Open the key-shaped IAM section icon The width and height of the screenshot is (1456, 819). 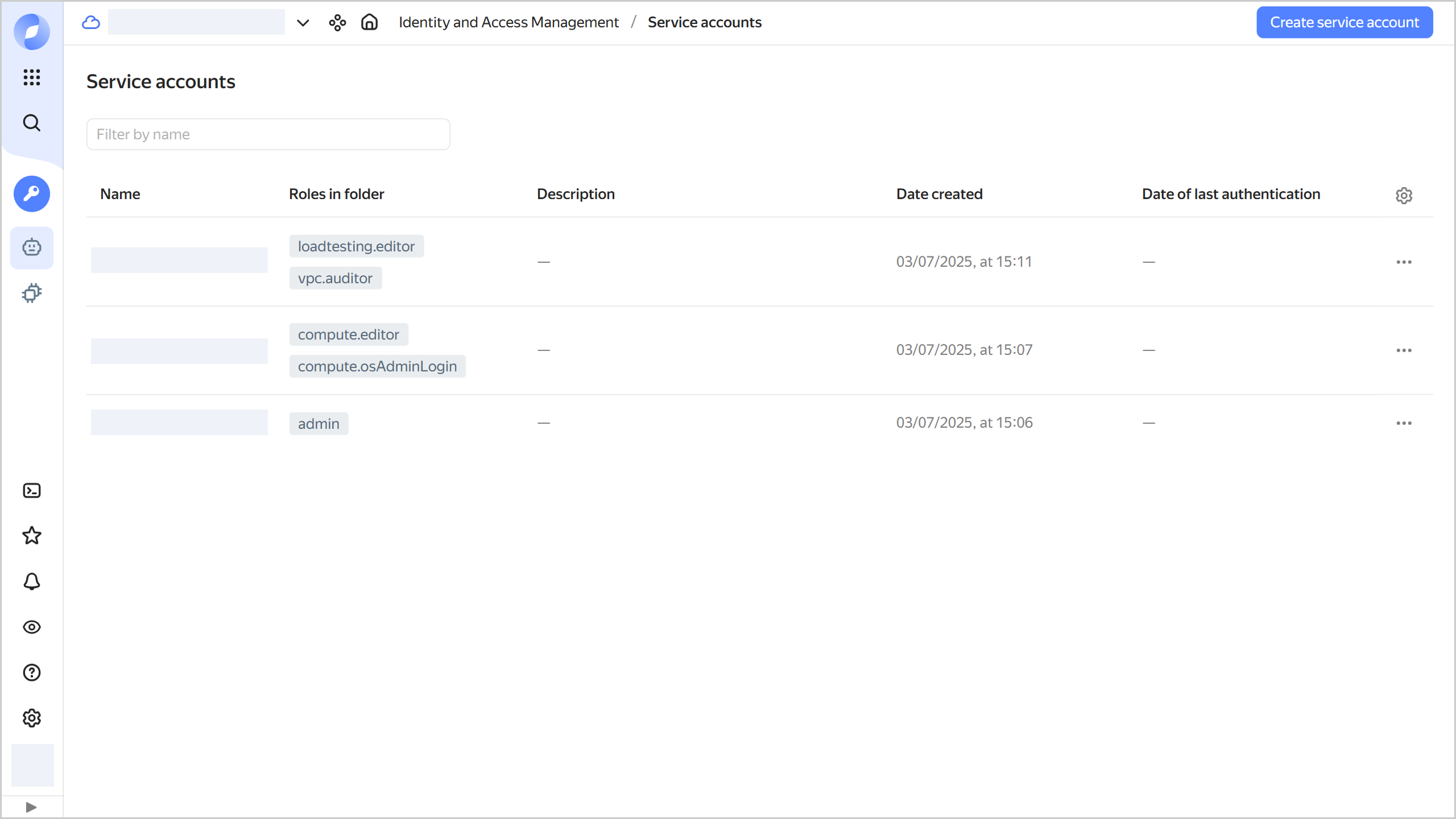[x=31, y=194]
